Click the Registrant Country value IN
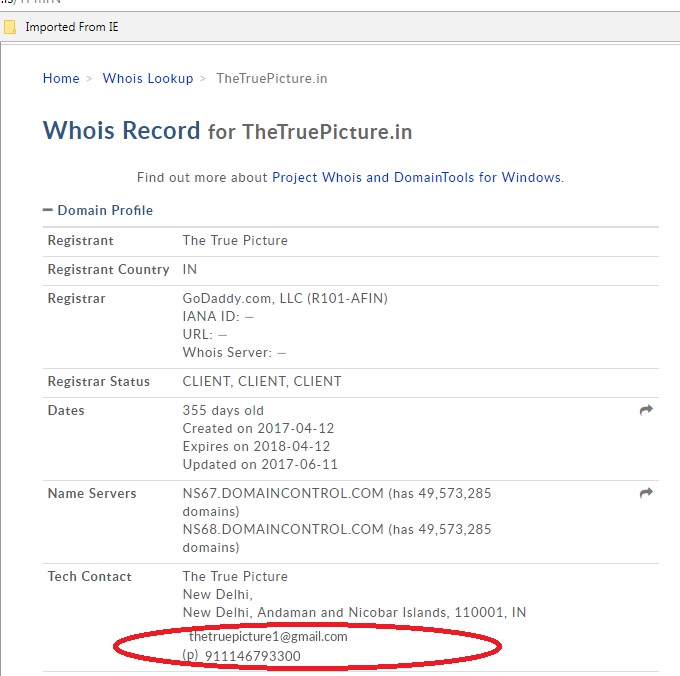The height and width of the screenshot is (676, 680). (x=190, y=269)
